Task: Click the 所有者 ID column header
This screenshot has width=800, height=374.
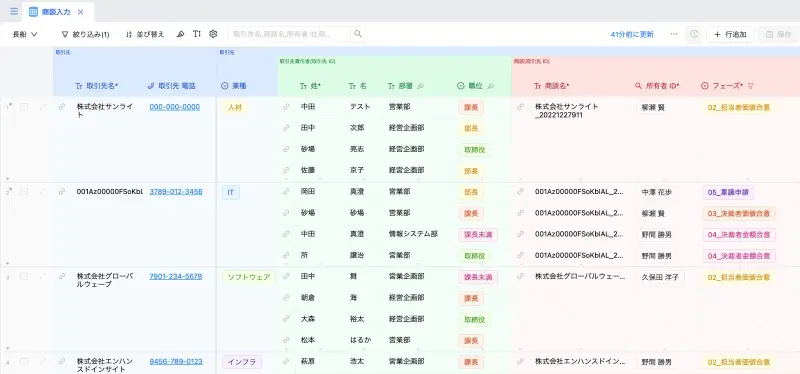Action: tap(658, 86)
